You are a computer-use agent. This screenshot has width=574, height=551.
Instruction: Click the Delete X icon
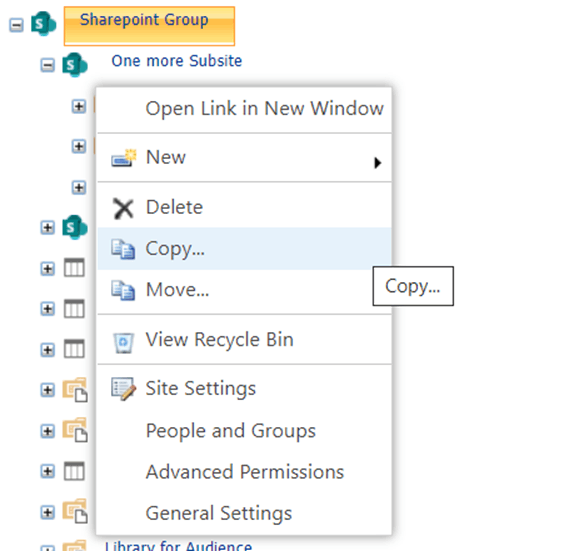pos(123,208)
